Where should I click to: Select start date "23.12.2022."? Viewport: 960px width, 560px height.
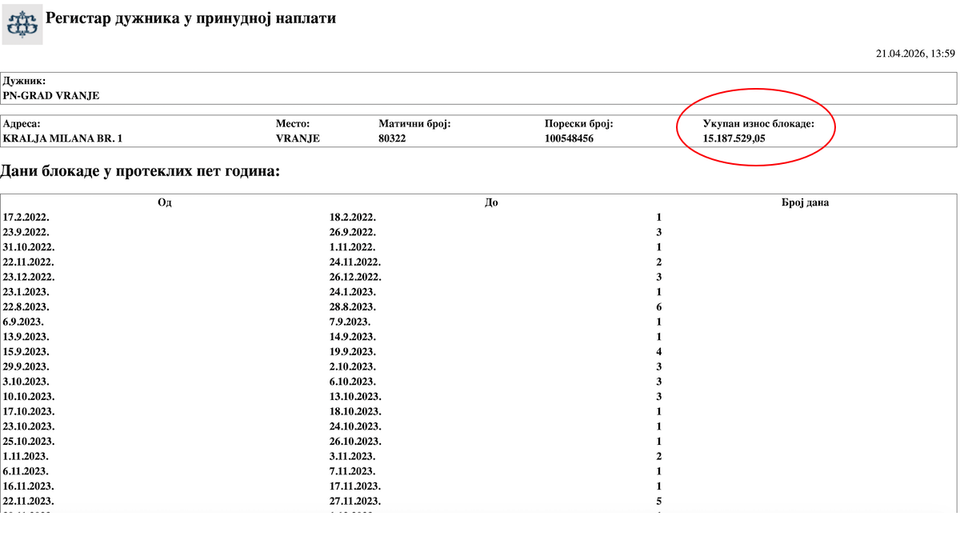tap(29, 277)
